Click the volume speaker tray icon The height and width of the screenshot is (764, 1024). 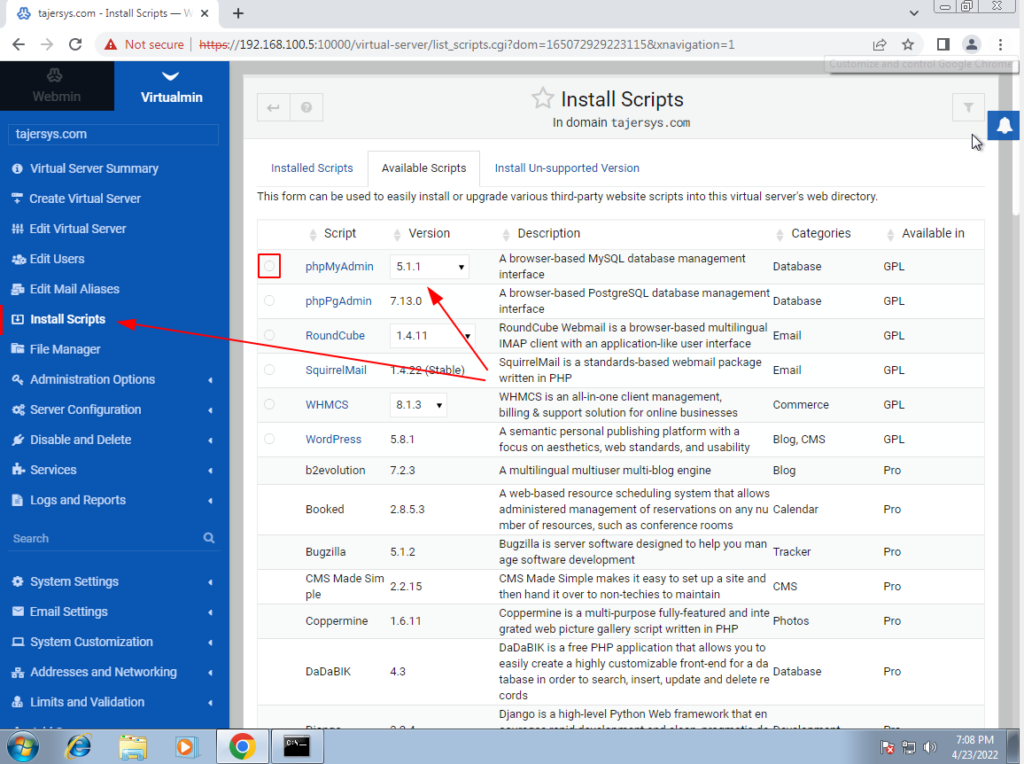pos(930,747)
